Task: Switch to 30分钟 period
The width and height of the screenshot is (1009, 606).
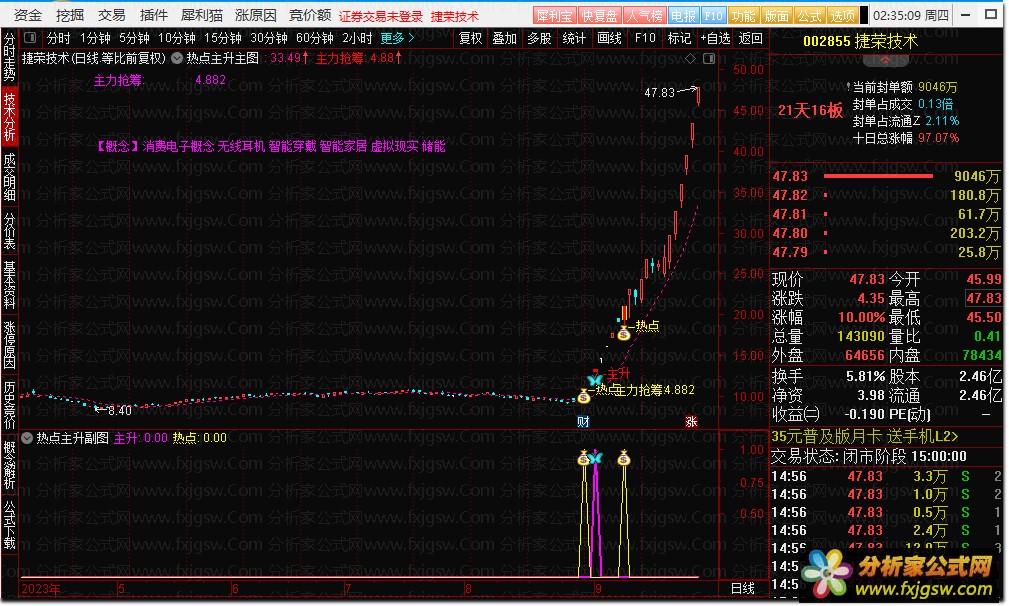Action: pos(269,39)
